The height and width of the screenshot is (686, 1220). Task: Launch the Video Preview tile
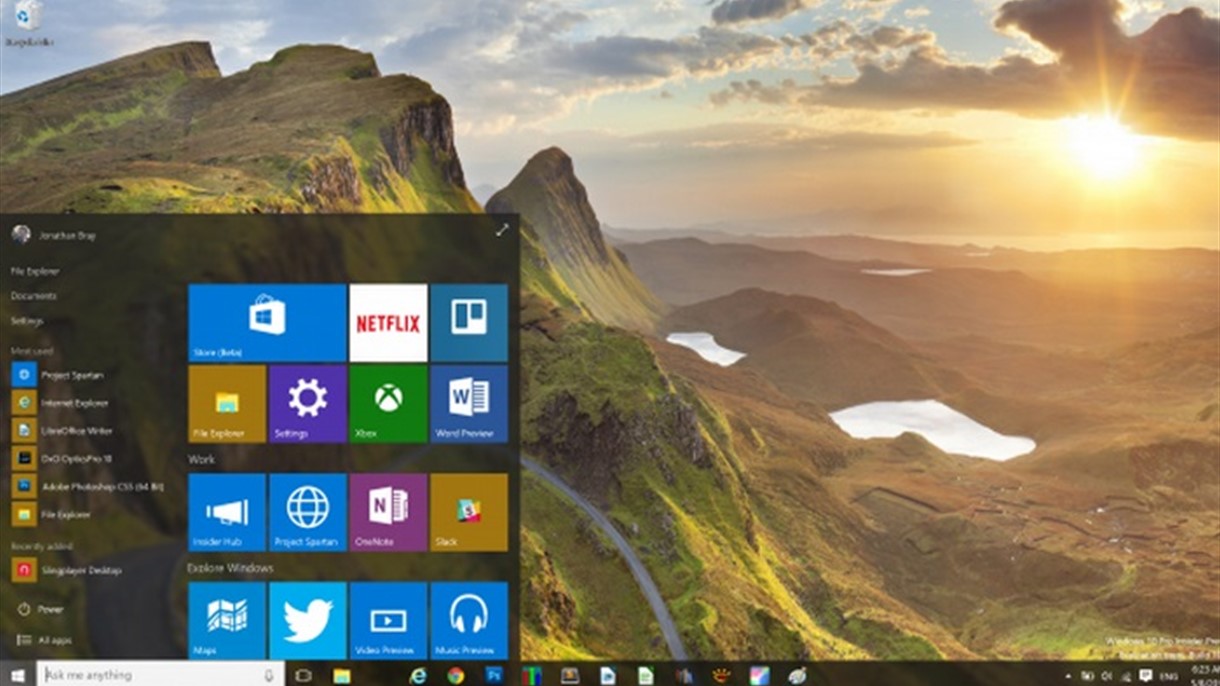point(388,621)
